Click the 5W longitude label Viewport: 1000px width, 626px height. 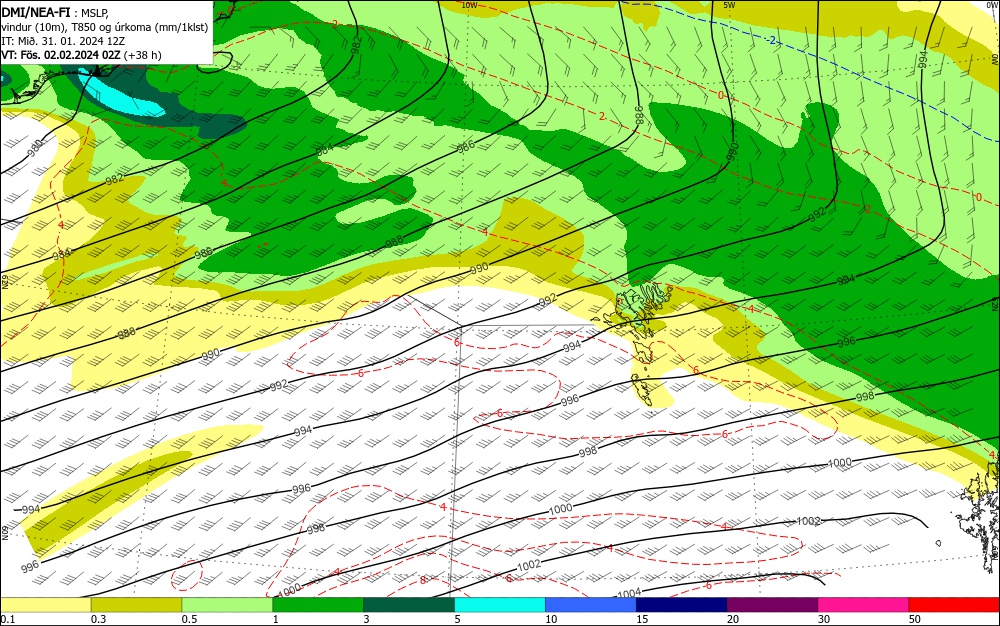click(730, 5)
